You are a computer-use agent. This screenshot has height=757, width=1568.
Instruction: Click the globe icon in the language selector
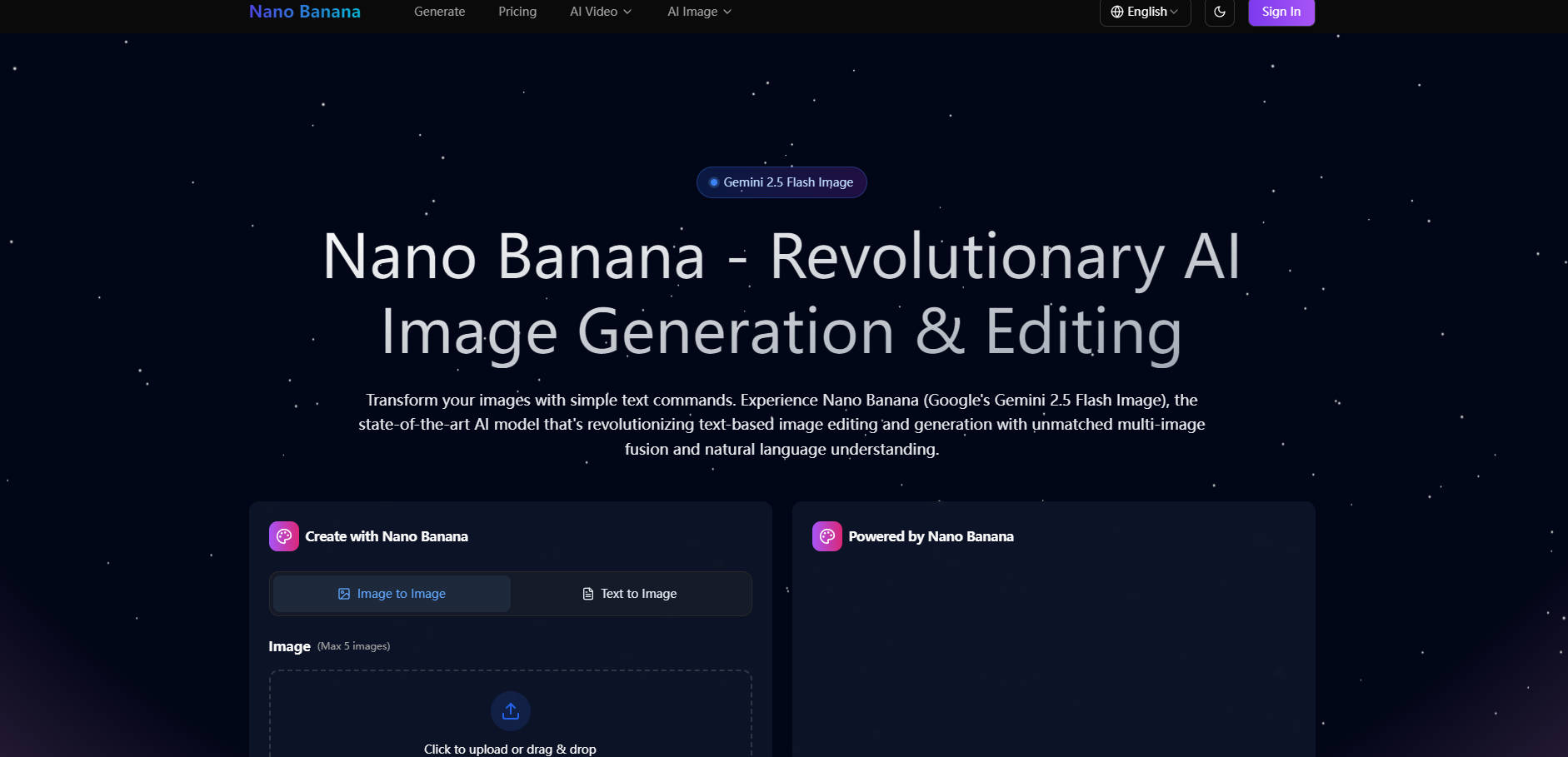[1116, 12]
